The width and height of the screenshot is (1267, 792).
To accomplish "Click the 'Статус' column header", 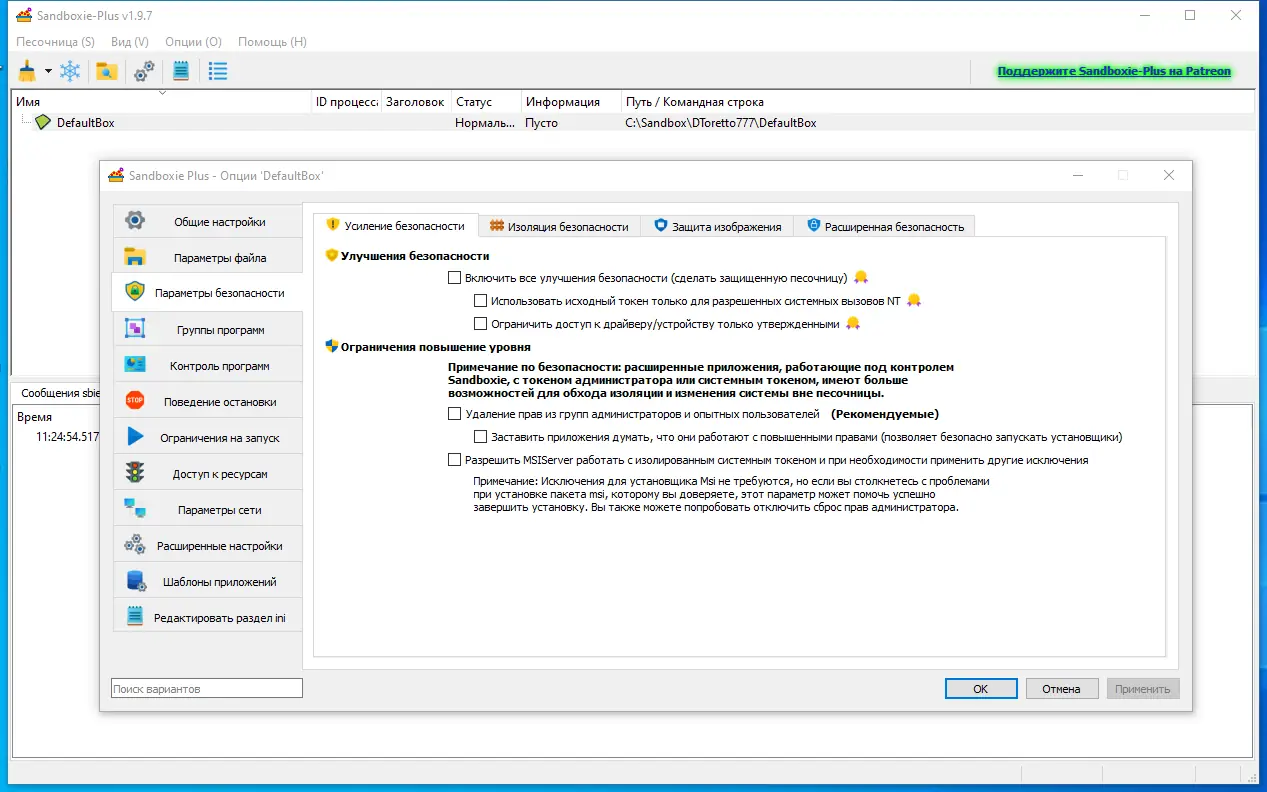I will pos(486,102).
